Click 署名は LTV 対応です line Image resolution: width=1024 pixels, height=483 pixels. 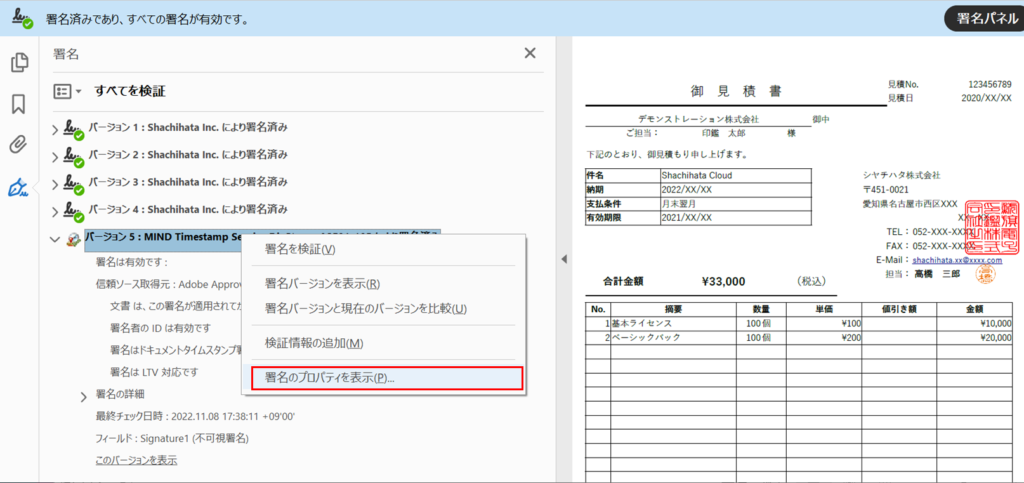tap(155, 372)
